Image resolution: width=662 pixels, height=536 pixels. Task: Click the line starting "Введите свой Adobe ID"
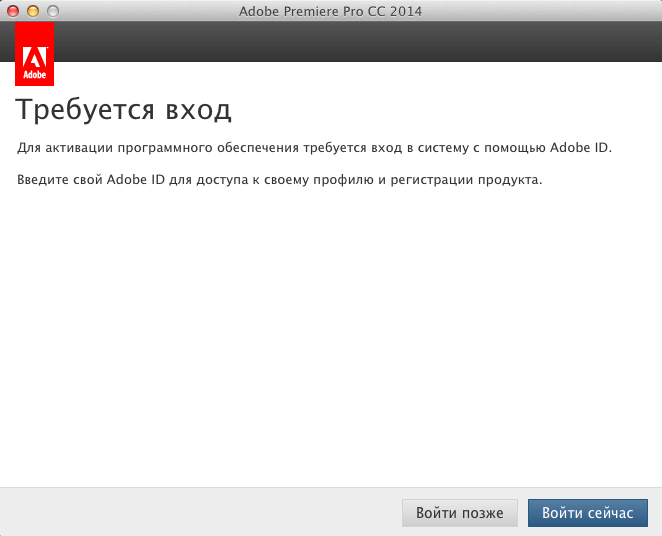[279, 180]
